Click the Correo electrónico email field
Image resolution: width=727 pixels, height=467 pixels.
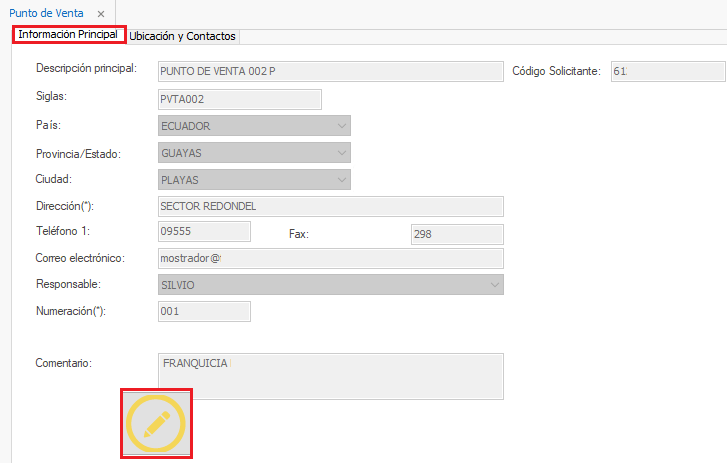pyautogui.click(x=330, y=258)
